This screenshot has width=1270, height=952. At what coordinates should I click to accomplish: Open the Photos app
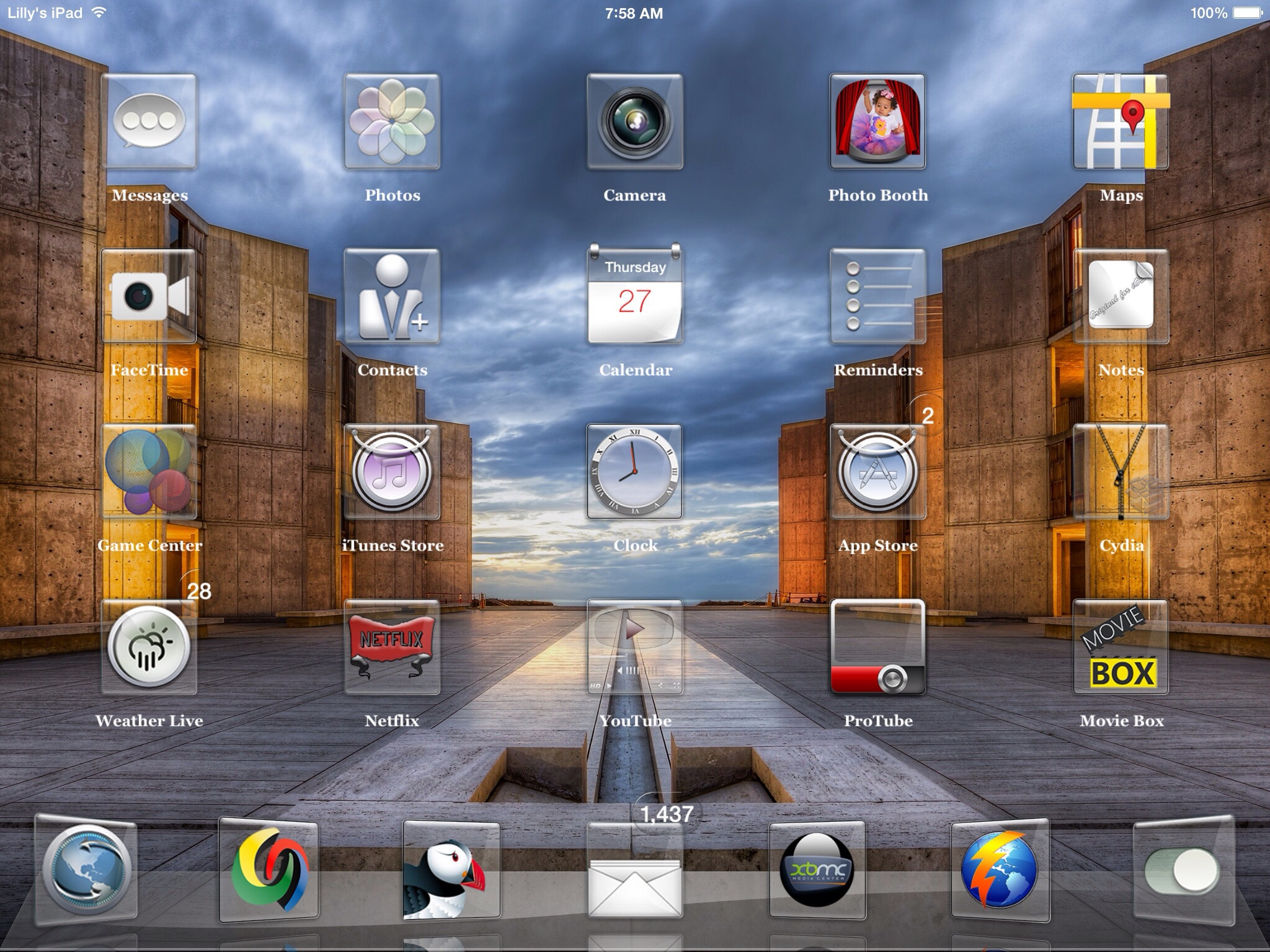[x=392, y=121]
